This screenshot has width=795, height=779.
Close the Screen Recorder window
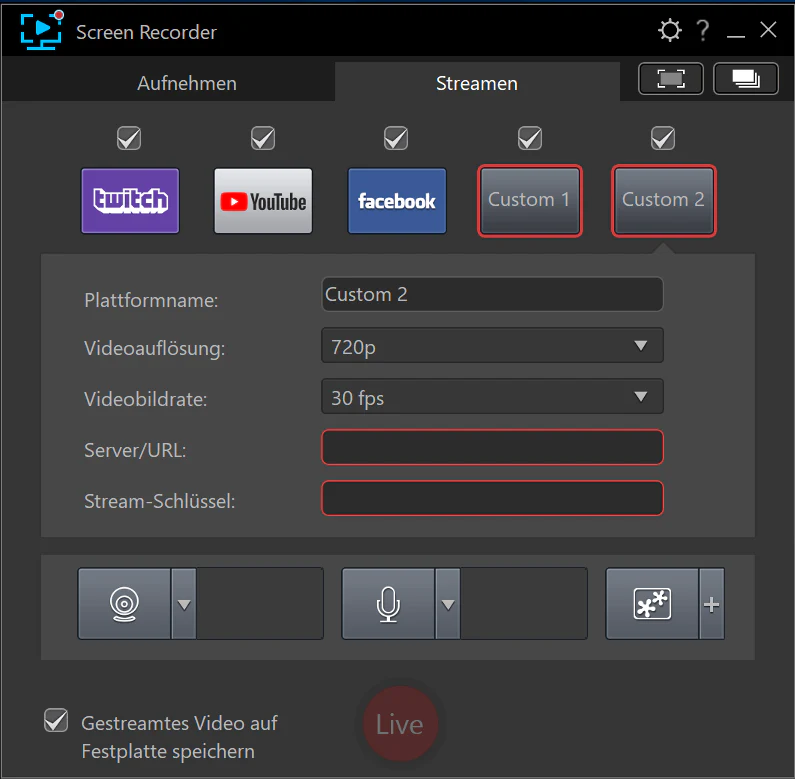tap(769, 30)
